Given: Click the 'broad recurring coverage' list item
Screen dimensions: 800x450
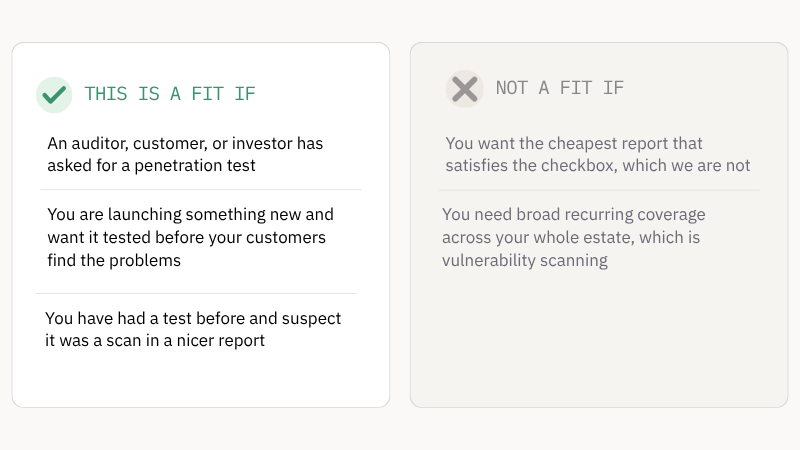Looking at the screenshot, I should click(x=573, y=237).
